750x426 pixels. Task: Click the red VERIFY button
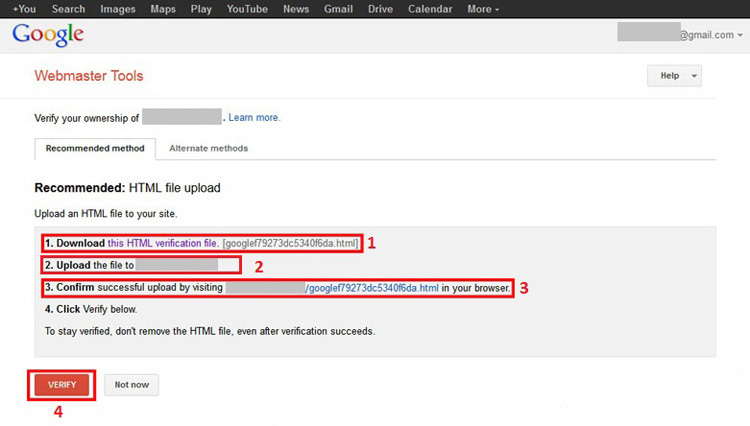62,385
